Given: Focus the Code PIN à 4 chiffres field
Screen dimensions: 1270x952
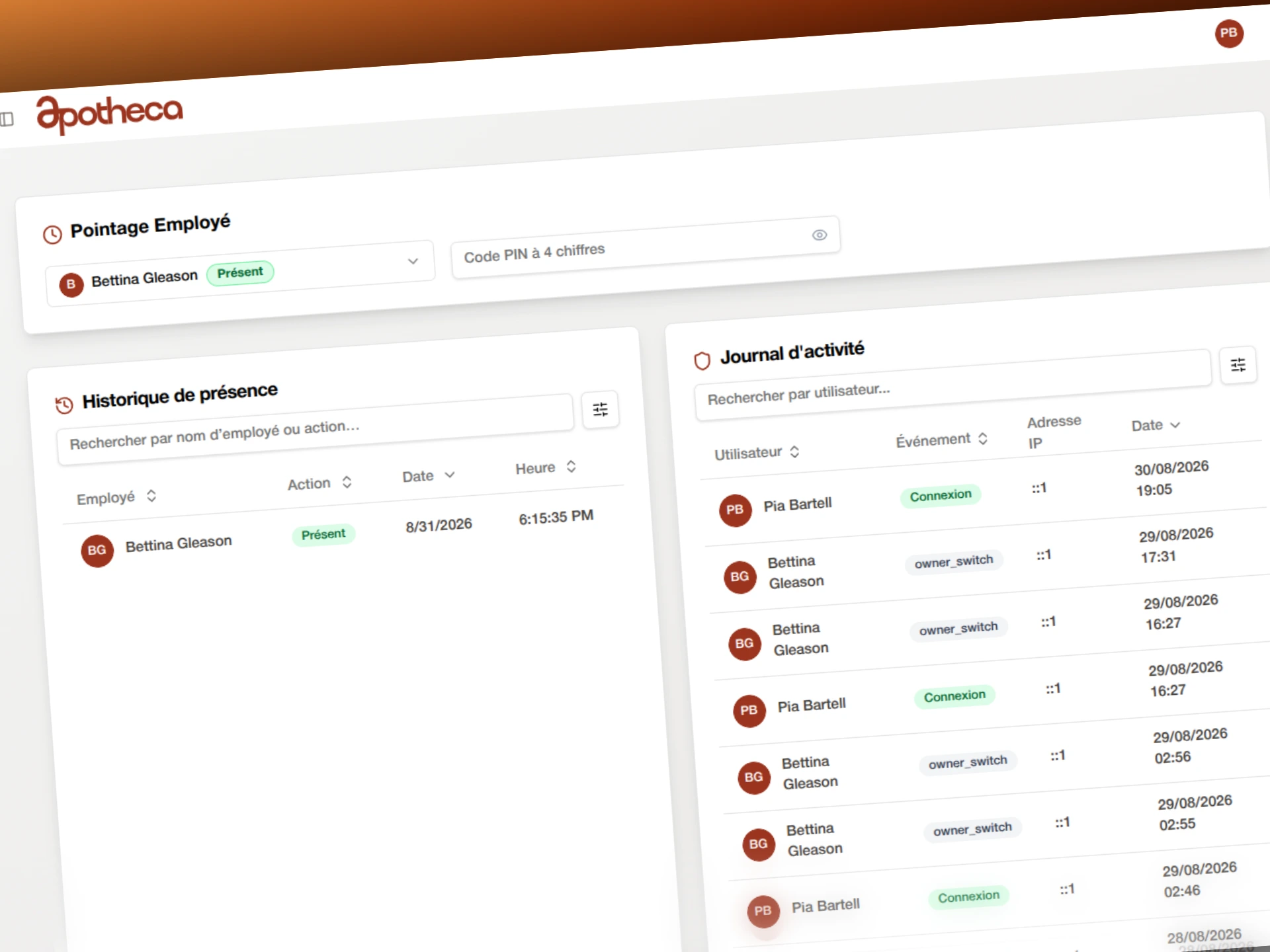Looking at the screenshot, I should (646, 247).
